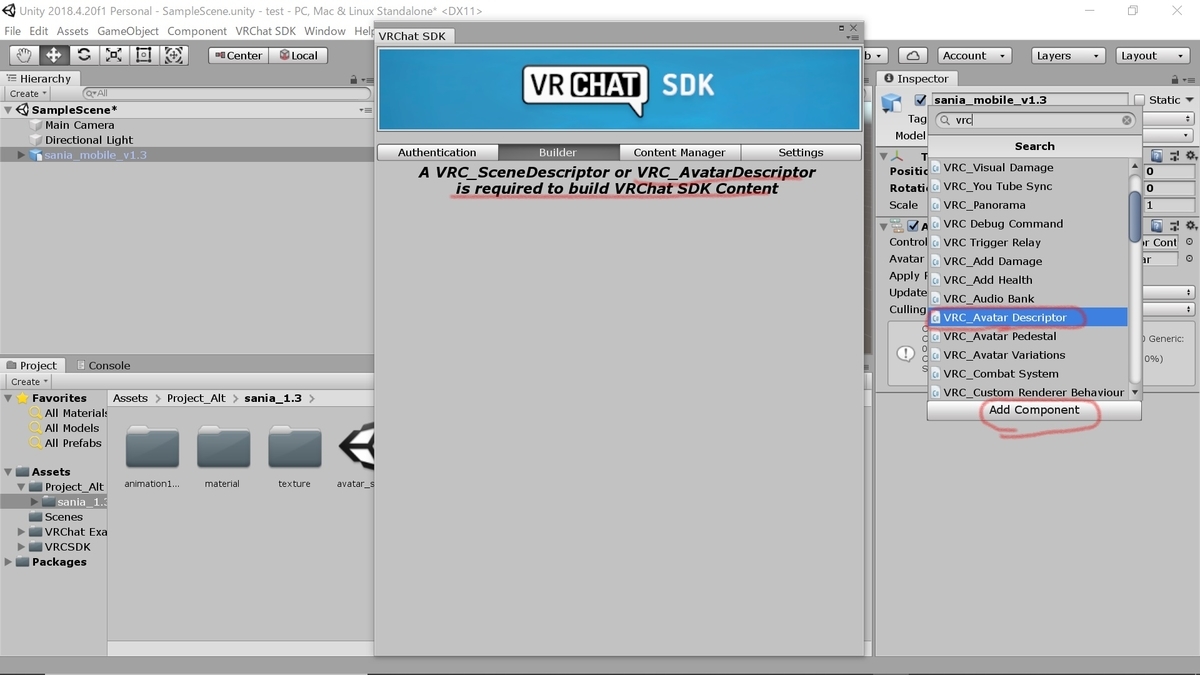Switch to Settings tab in VRChat SDK

(x=801, y=152)
